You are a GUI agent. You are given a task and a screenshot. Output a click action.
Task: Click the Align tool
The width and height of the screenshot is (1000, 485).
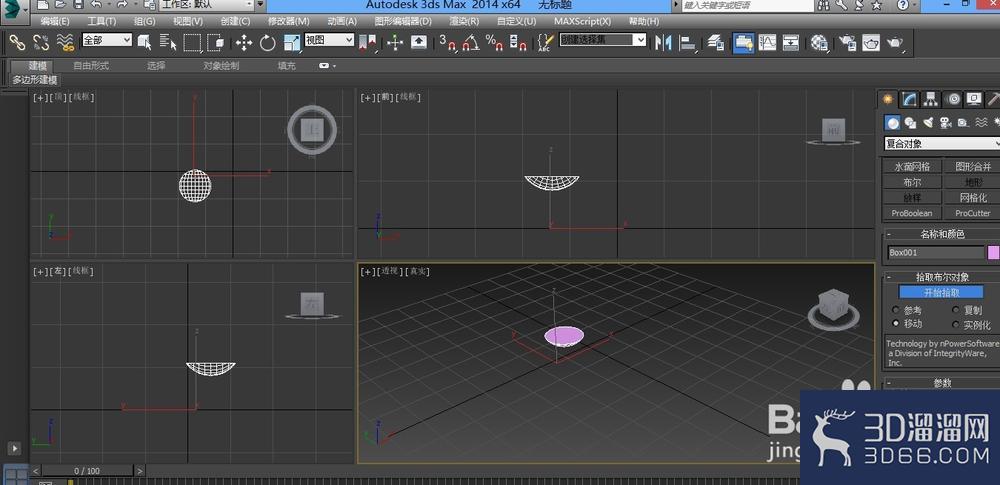688,43
